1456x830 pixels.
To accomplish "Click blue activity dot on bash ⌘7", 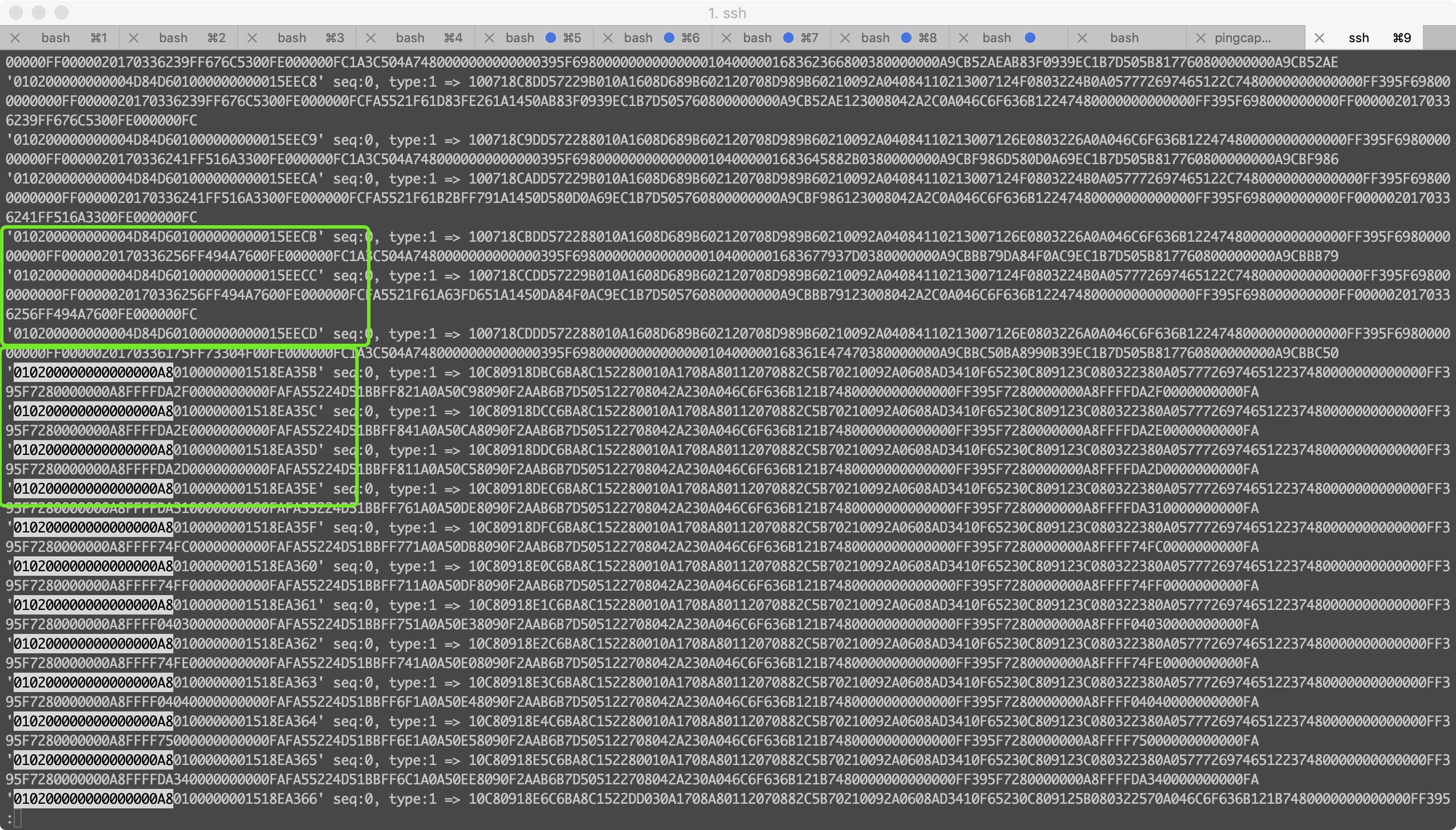I will click(x=788, y=38).
